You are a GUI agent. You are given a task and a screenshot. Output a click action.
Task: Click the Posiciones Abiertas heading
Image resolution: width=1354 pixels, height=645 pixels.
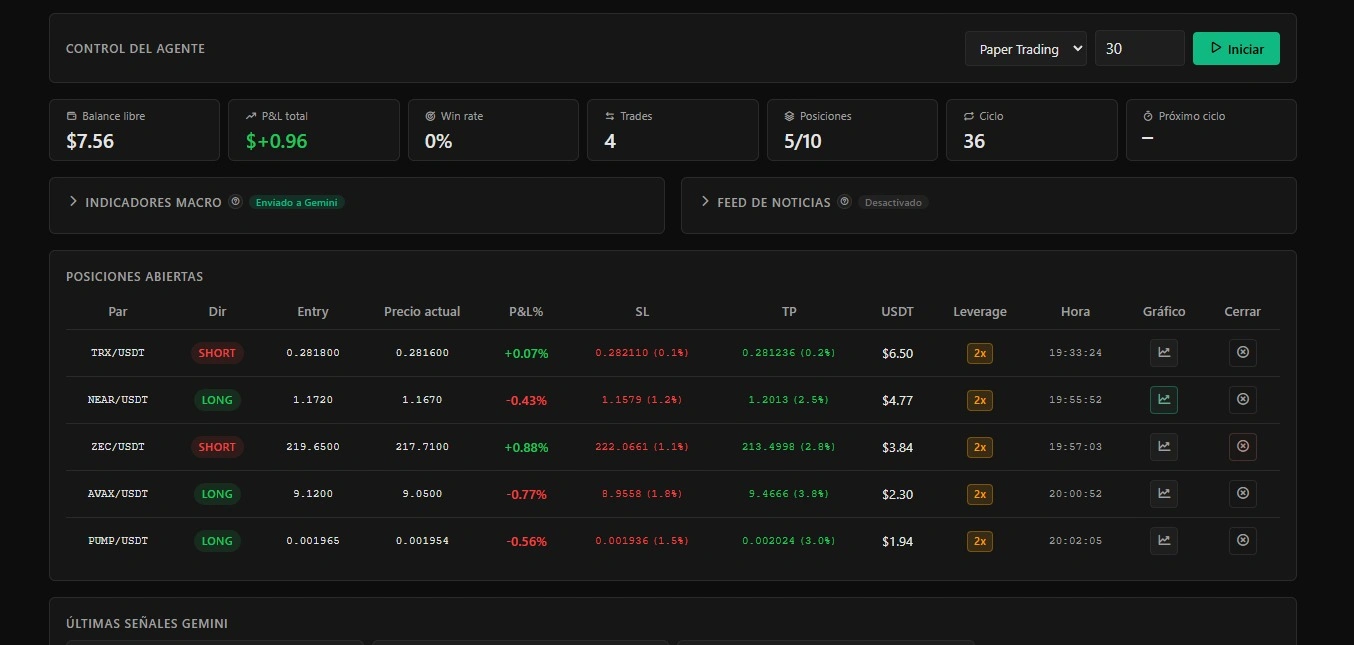click(134, 276)
